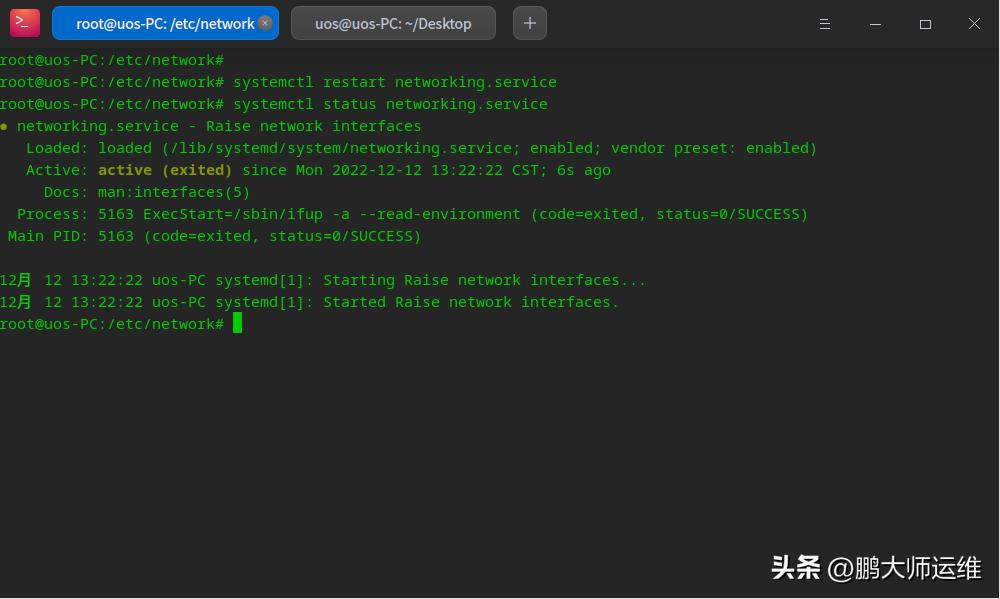This screenshot has width=1000, height=599.
Task: Click the 'systemctl restart networking.service' command line
Action: 278,82
